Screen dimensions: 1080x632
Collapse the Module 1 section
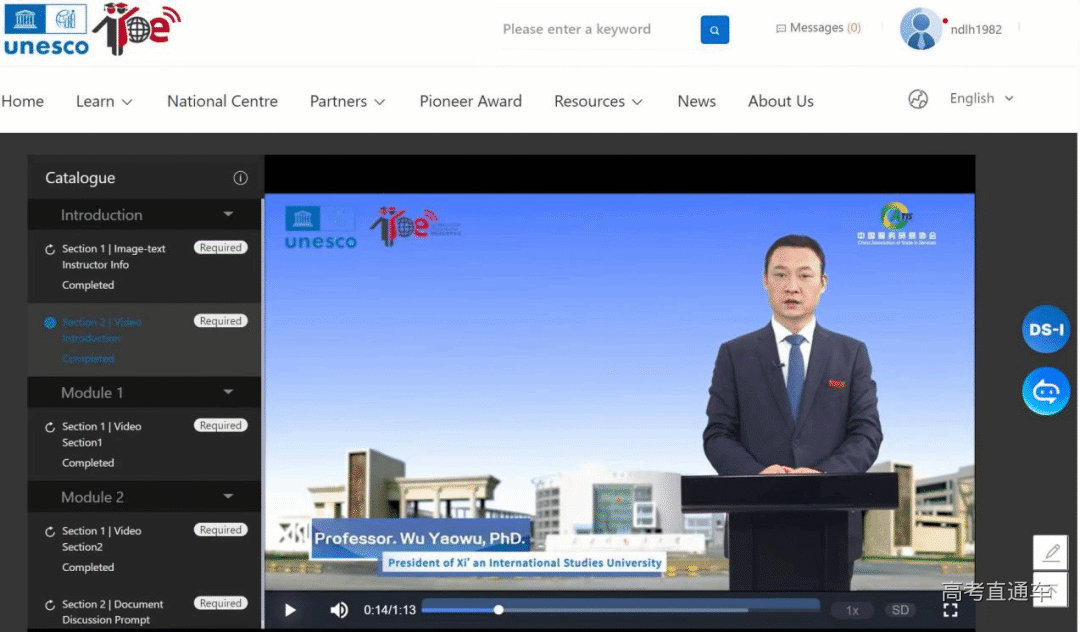pos(228,393)
